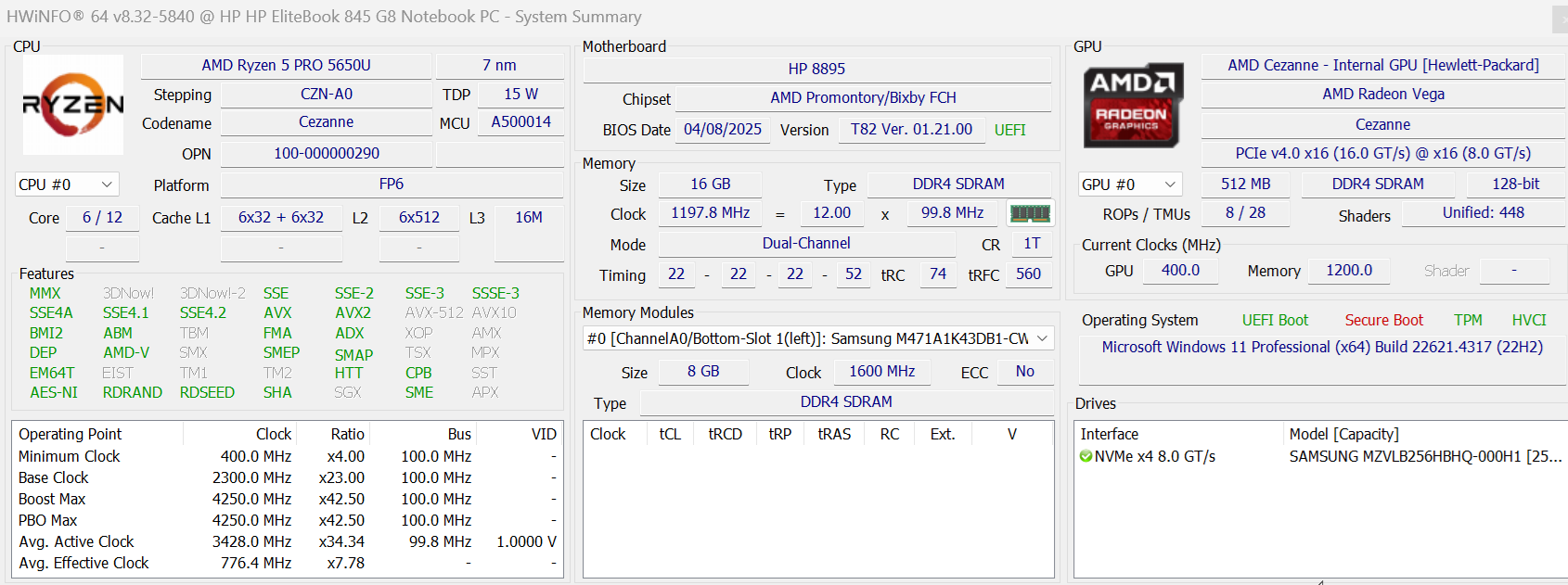Click the Secure Boot status label
This screenshot has width=1568, height=585.
click(x=1383, y=320)
